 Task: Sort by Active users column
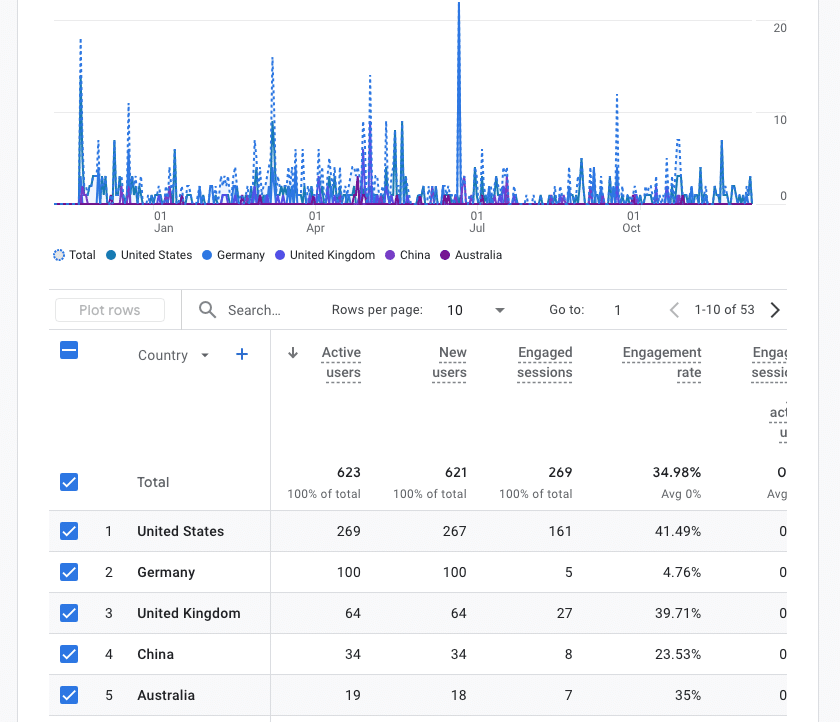(x=341, y=363)
